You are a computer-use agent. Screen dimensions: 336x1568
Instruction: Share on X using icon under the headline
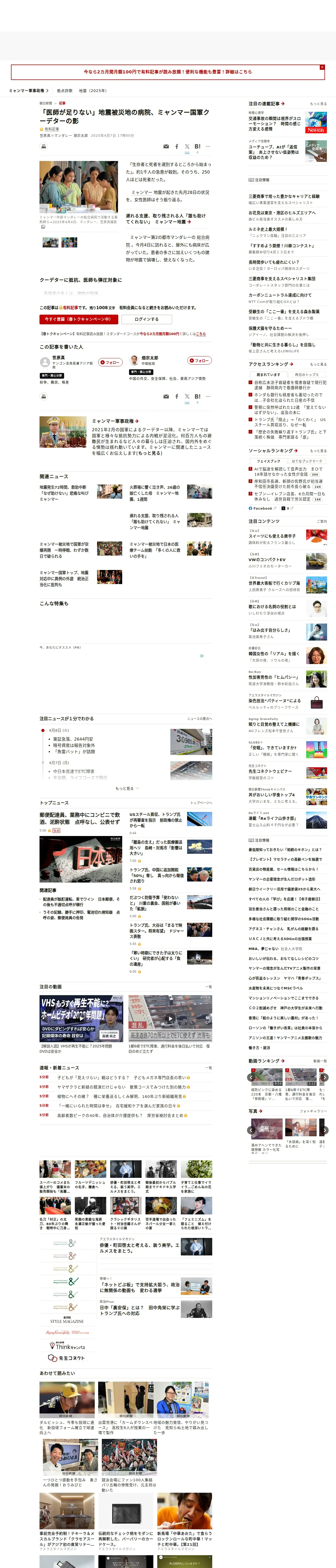point(187,147)
